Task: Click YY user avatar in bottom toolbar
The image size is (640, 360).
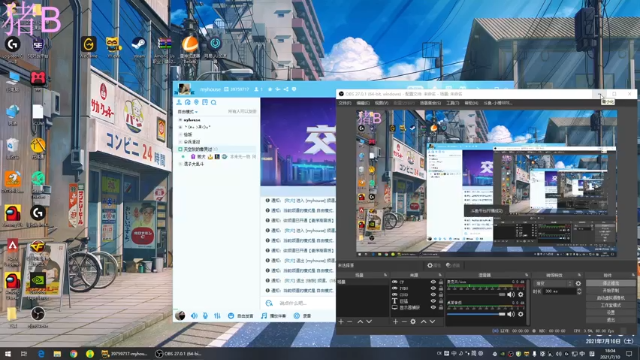Action: (x=180, y=316)
